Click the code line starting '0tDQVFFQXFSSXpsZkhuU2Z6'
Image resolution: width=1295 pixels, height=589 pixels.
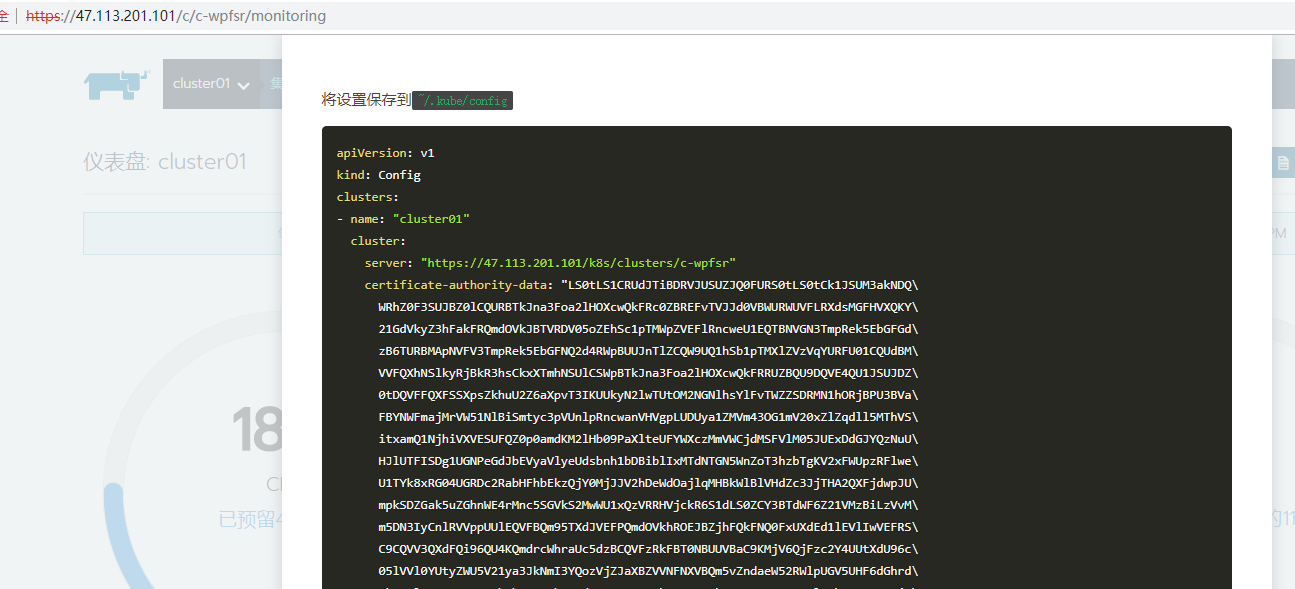point(648,395)
